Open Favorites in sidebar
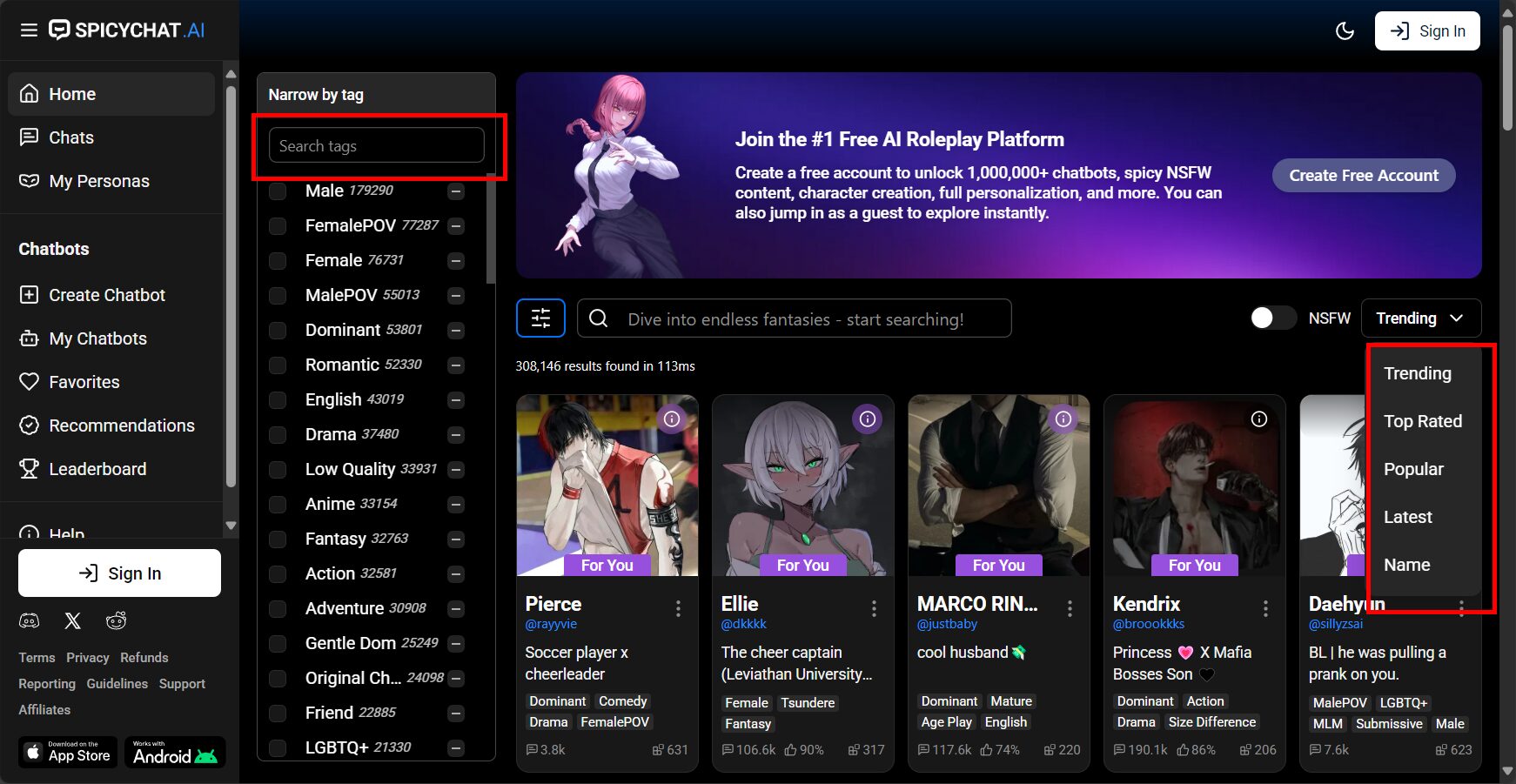 [111, 382]
